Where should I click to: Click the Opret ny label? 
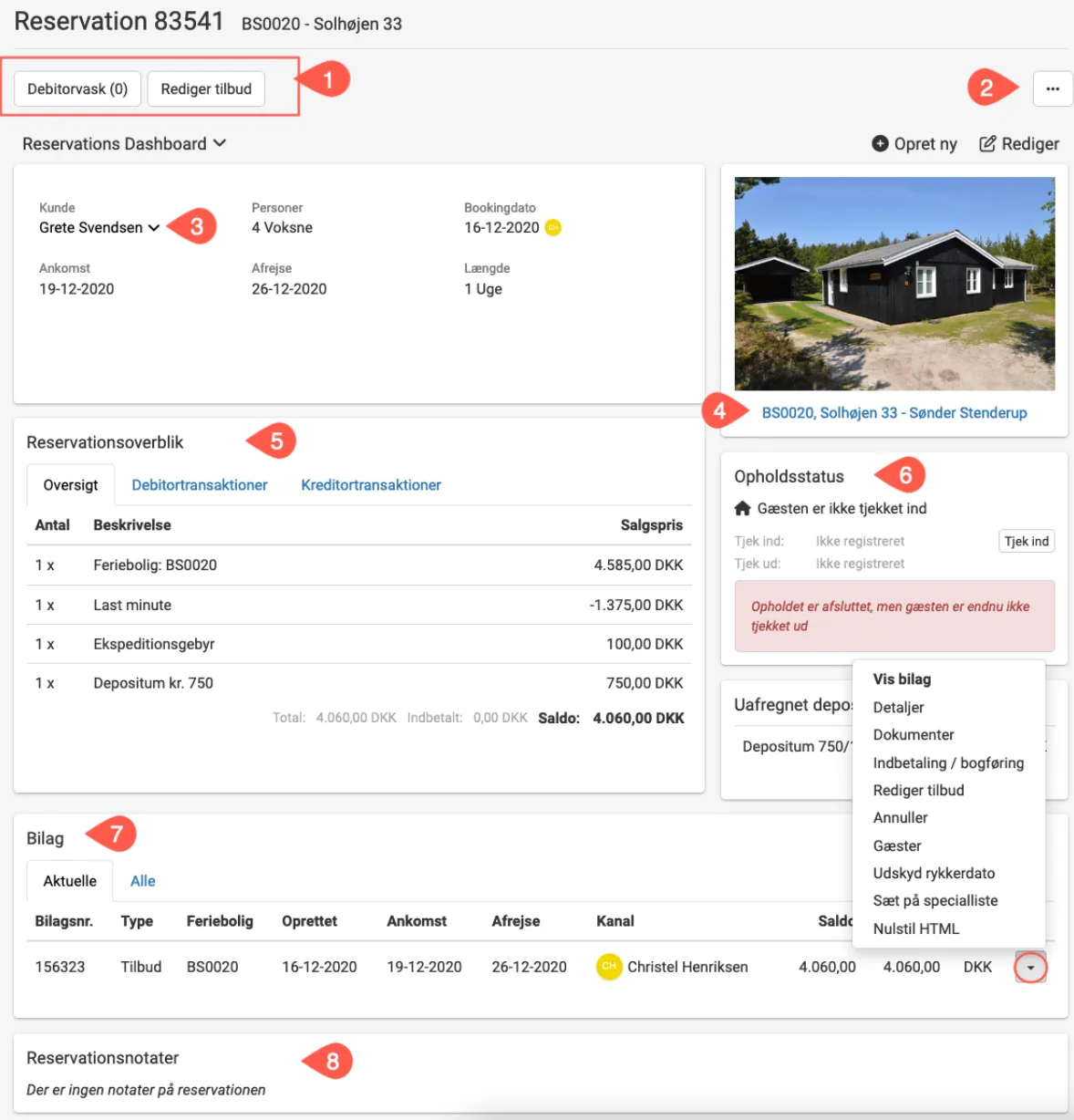925,144
